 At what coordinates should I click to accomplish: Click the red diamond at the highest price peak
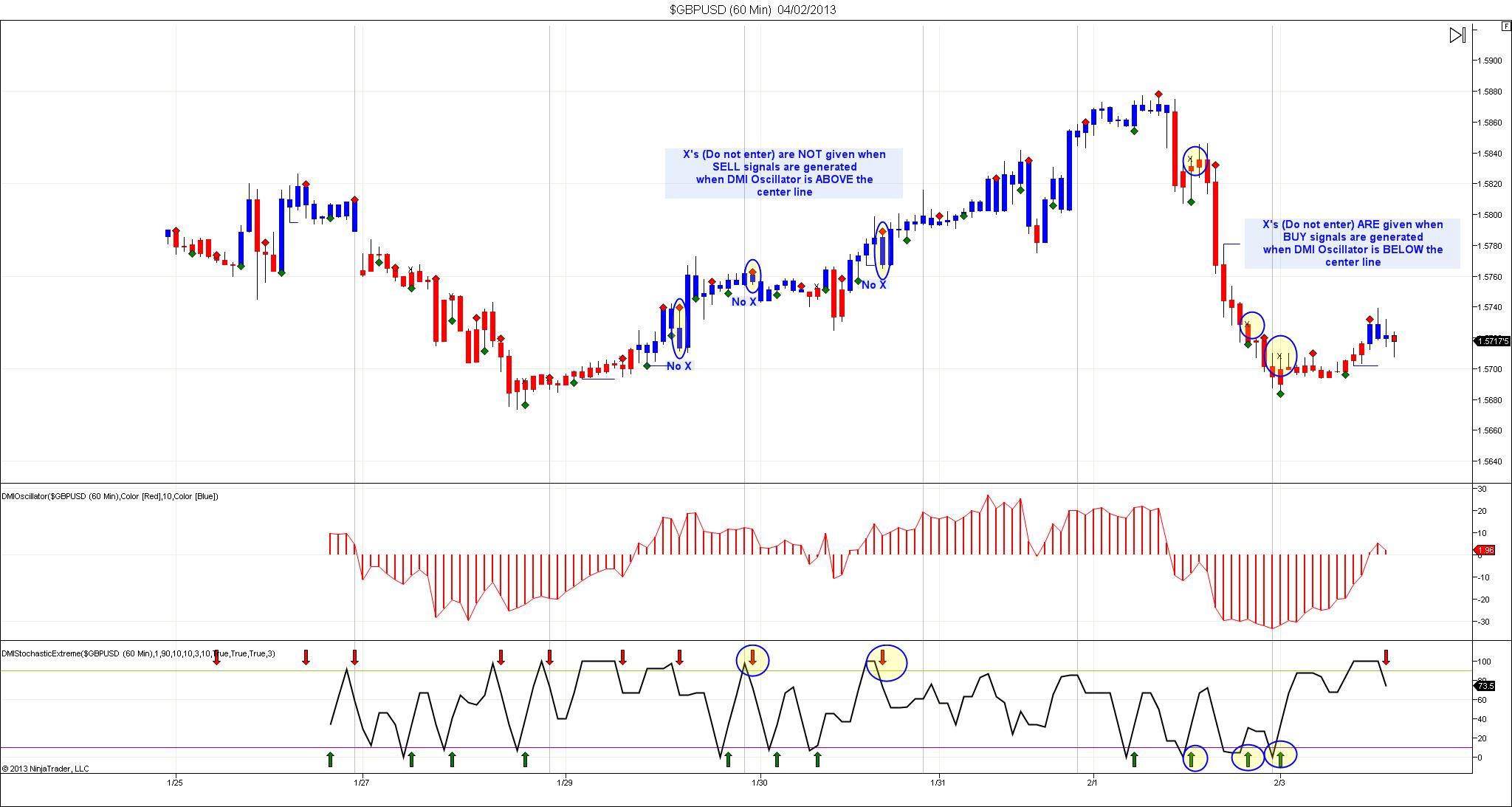point(1159,95)
